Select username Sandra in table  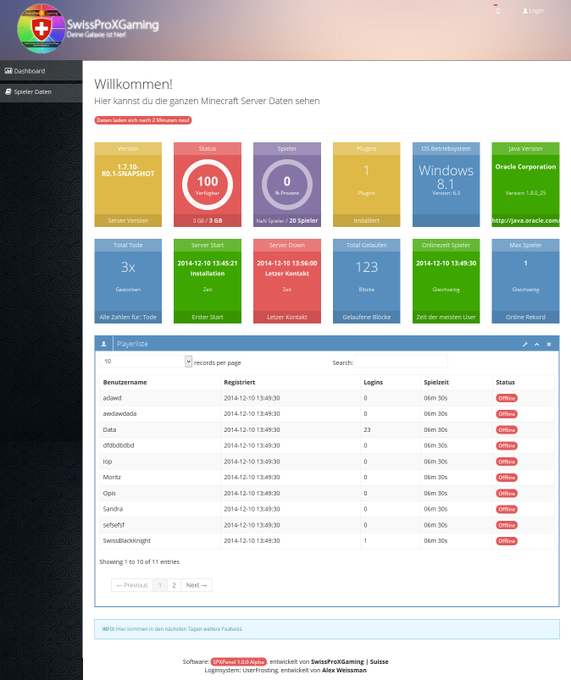click(113, 509)
